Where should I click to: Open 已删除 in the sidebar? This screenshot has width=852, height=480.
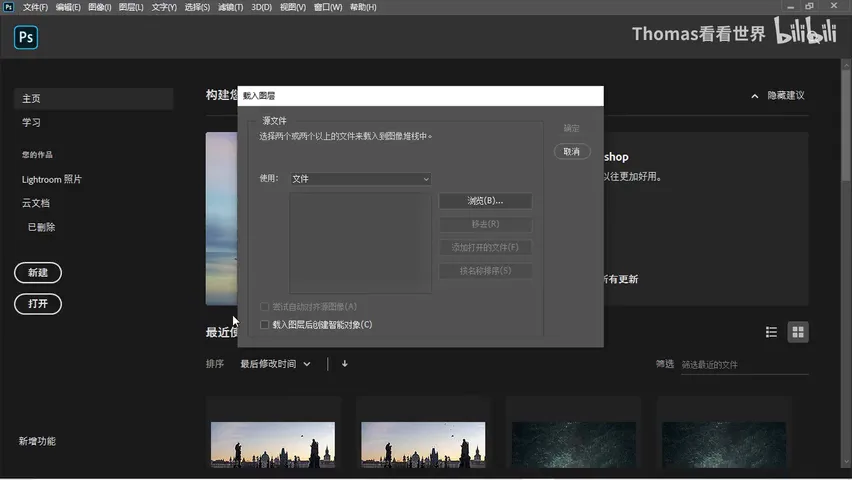point(41,227)
